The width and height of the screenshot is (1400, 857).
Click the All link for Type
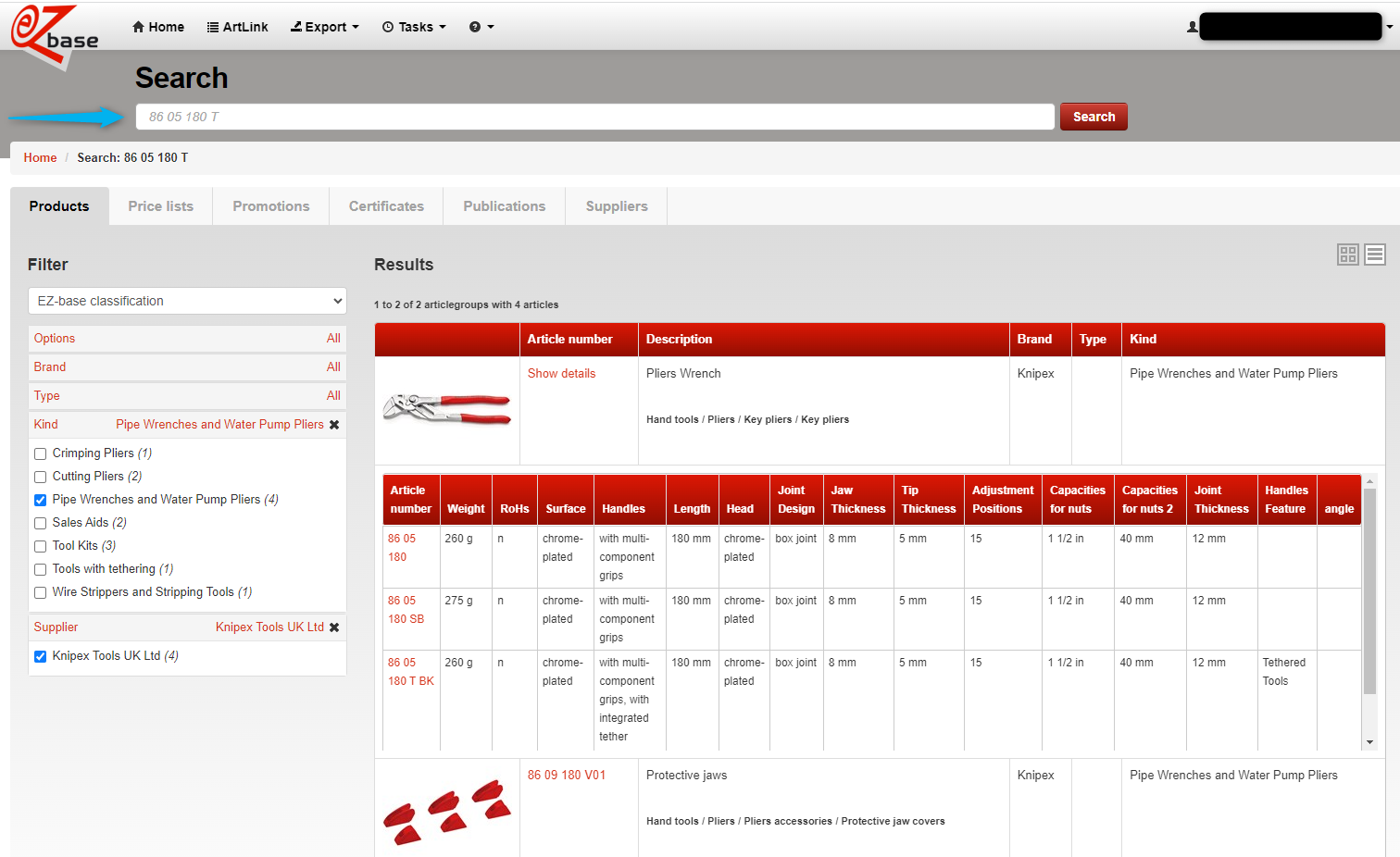coord(333,396)
